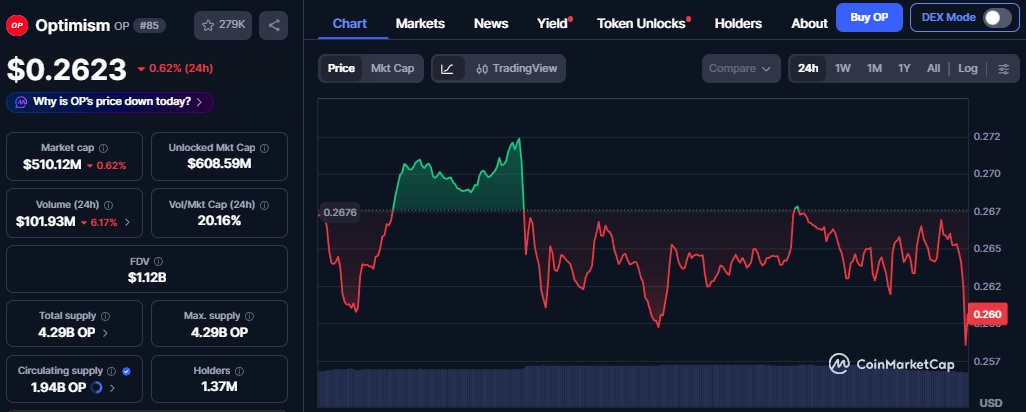Show Total supply info icon

[105, 317]
